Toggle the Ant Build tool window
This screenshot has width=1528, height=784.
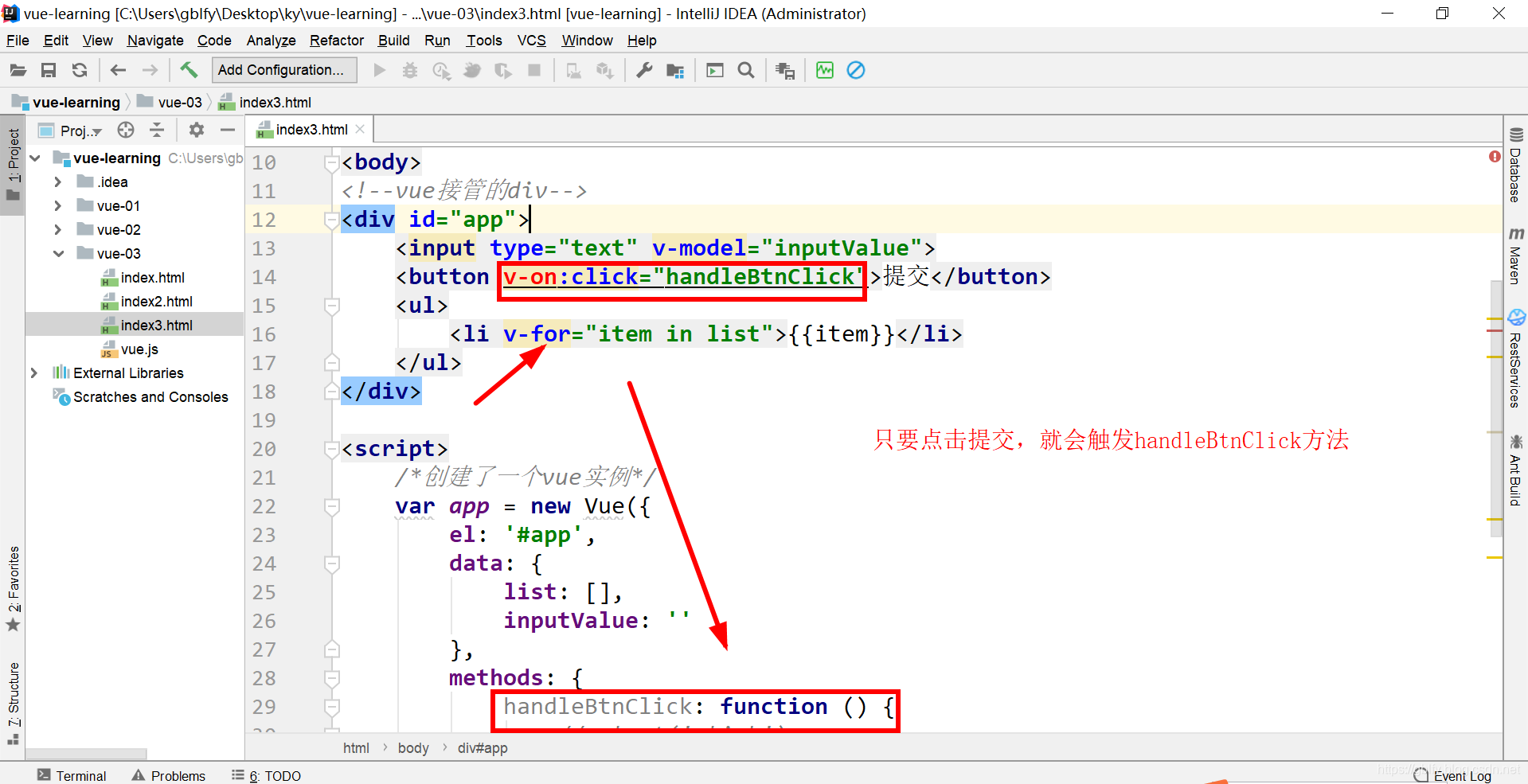1515,470
